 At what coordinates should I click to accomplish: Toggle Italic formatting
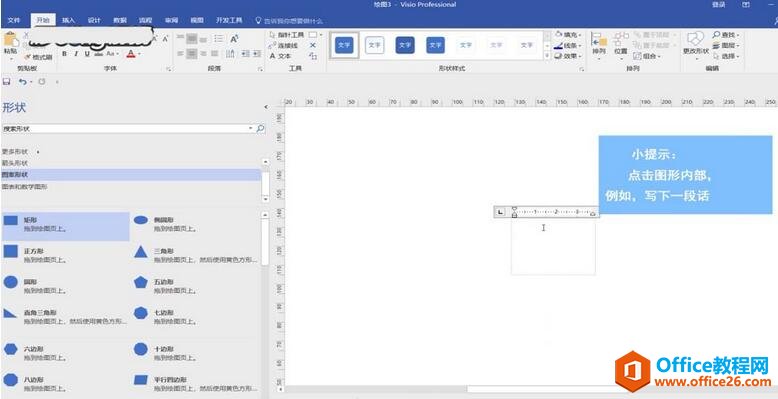(76, 54)
